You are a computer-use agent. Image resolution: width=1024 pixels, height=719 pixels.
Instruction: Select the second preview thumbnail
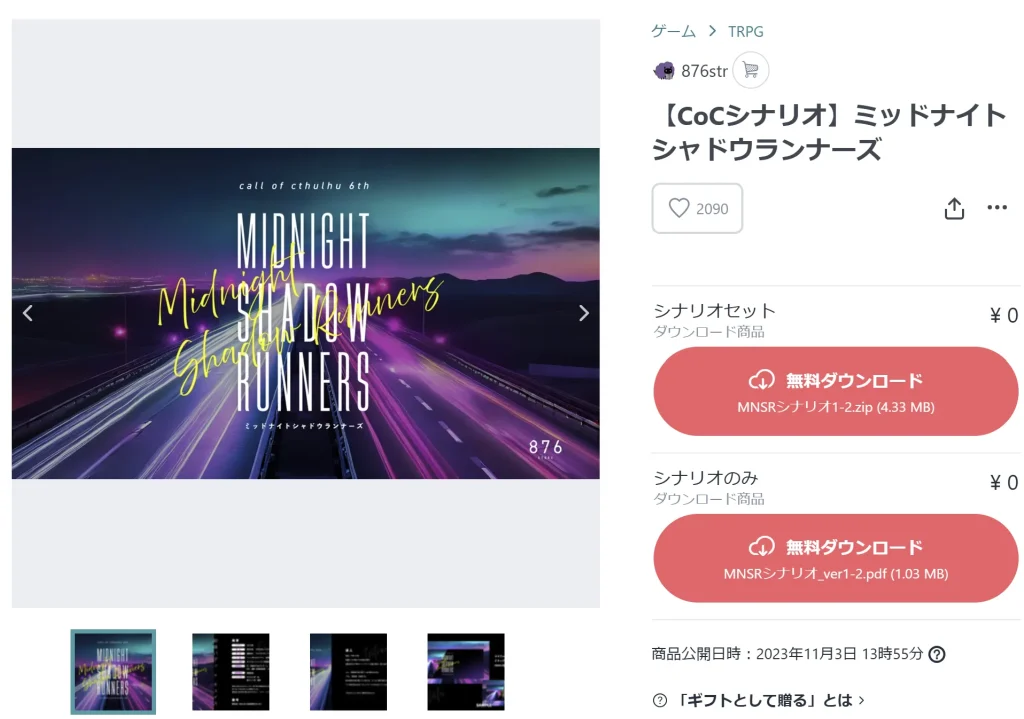[231, 672]
